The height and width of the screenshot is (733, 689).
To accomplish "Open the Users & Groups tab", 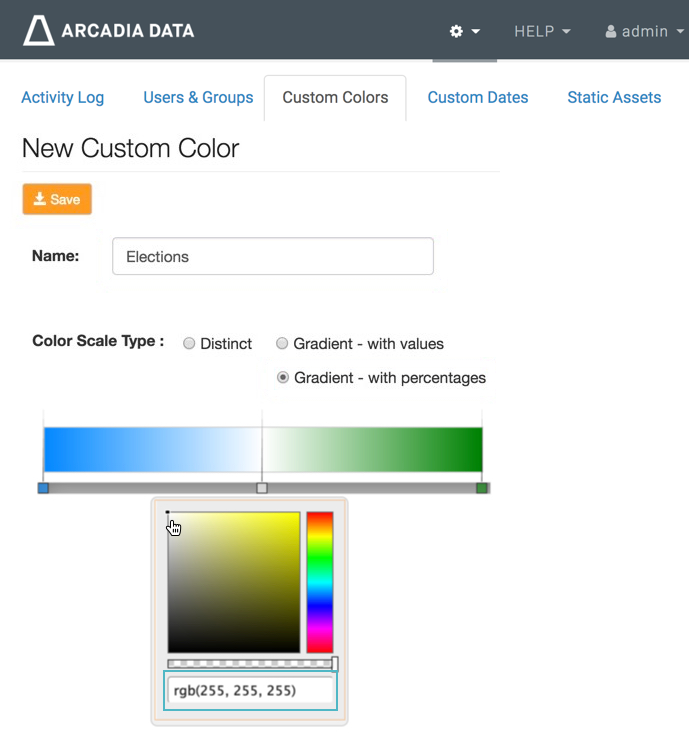I will (x=198, y=97).
